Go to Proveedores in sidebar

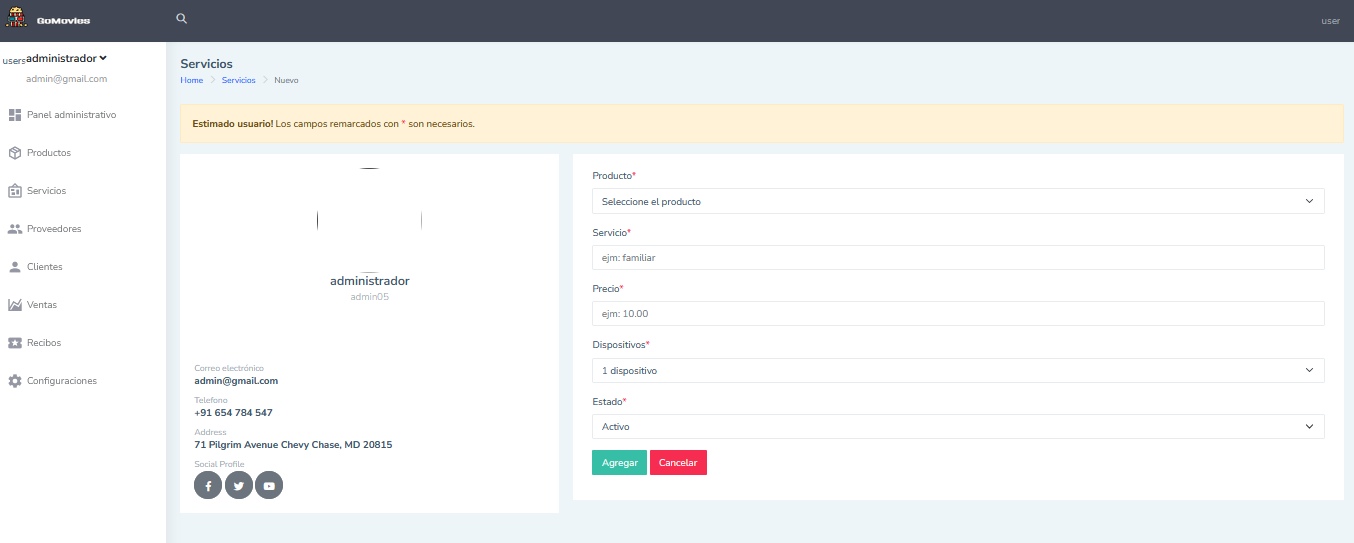[54, 229]
